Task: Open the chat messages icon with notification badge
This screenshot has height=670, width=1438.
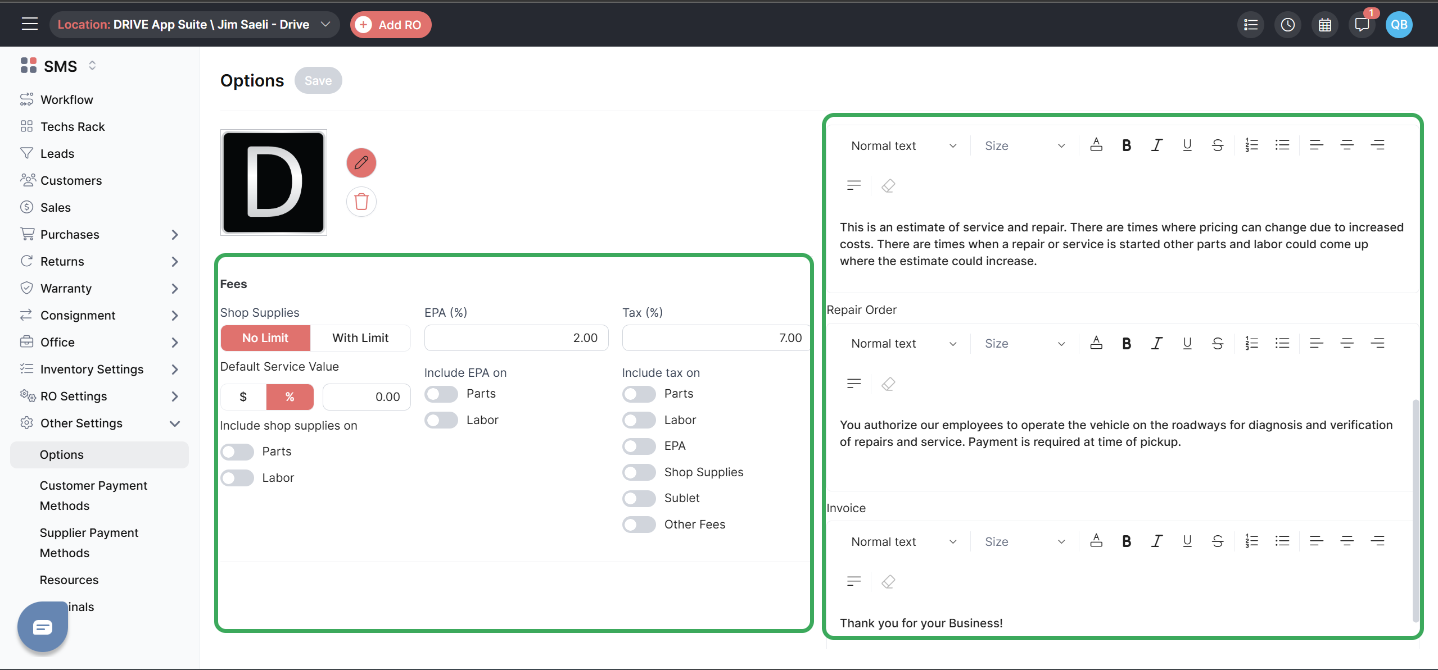Action: tap(1362, 25)
